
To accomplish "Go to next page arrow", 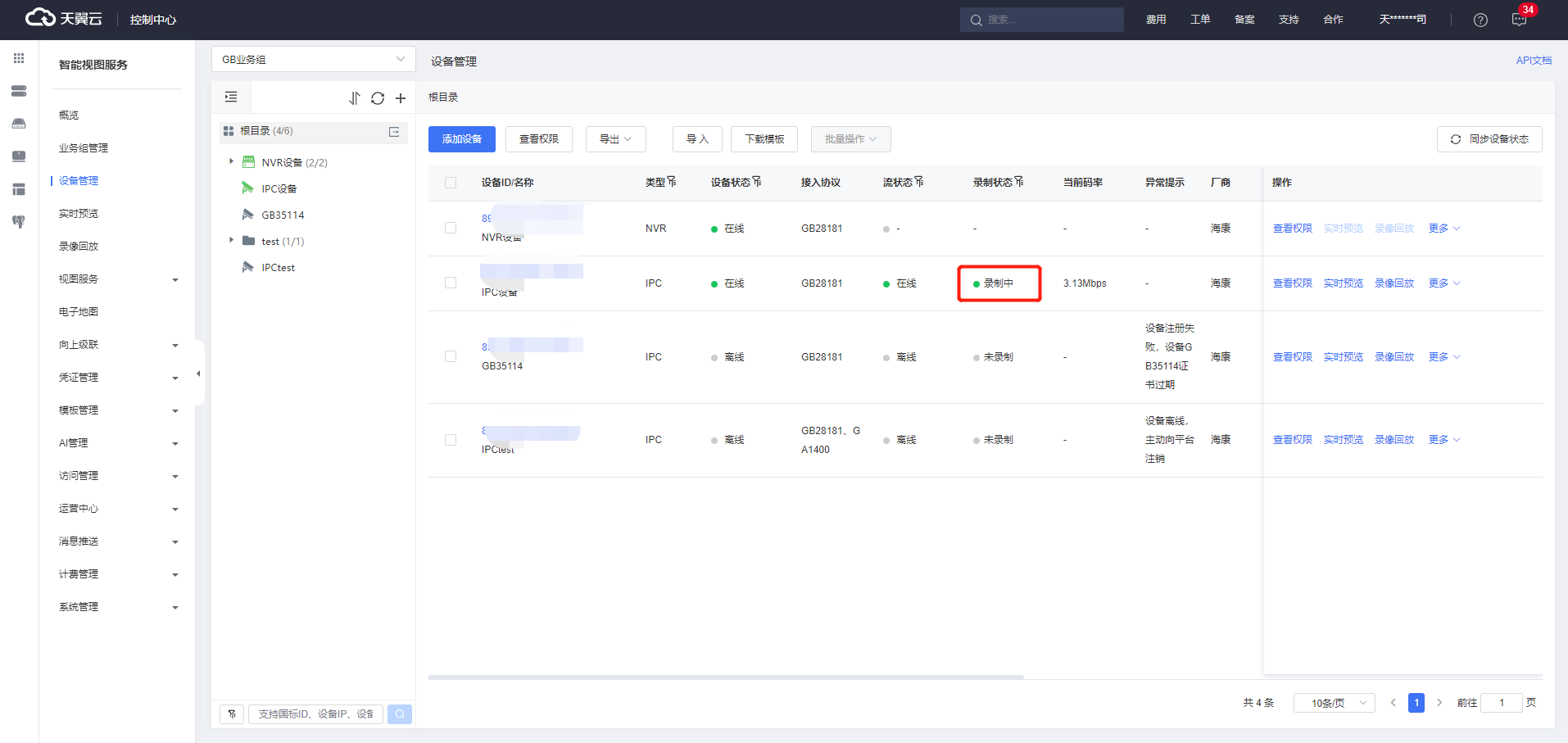I will click(x=1439, y=703).
